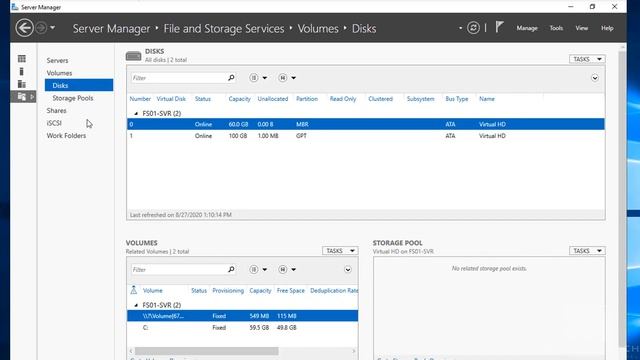Click the forward navigation arrow
Viewport: 640px width, 360px height.
click(x=41, y=28)
